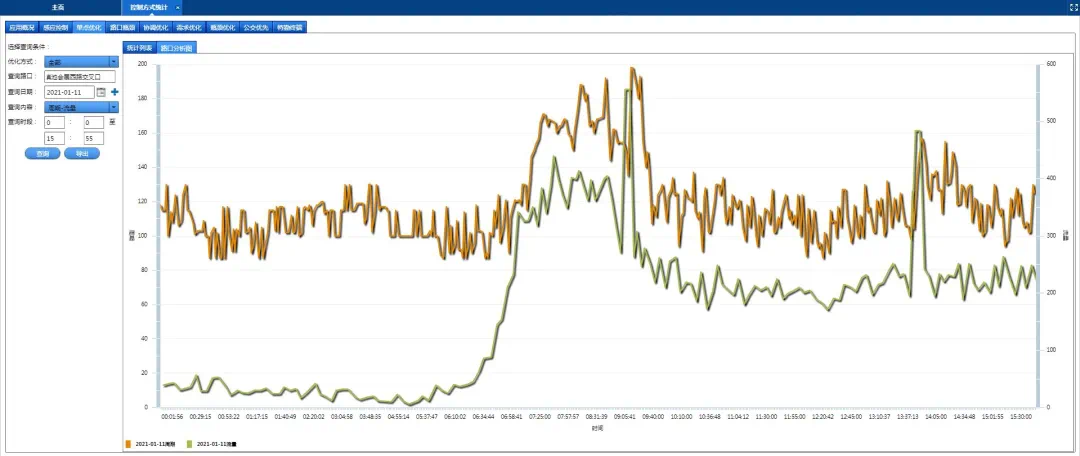Switch to the 统计列表 tab
Screen dimensions: 1080x456
[138, 47]
